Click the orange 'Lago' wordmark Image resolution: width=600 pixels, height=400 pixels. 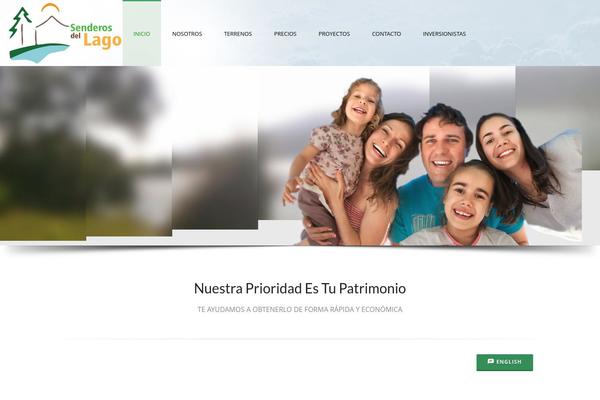point(102,41)
